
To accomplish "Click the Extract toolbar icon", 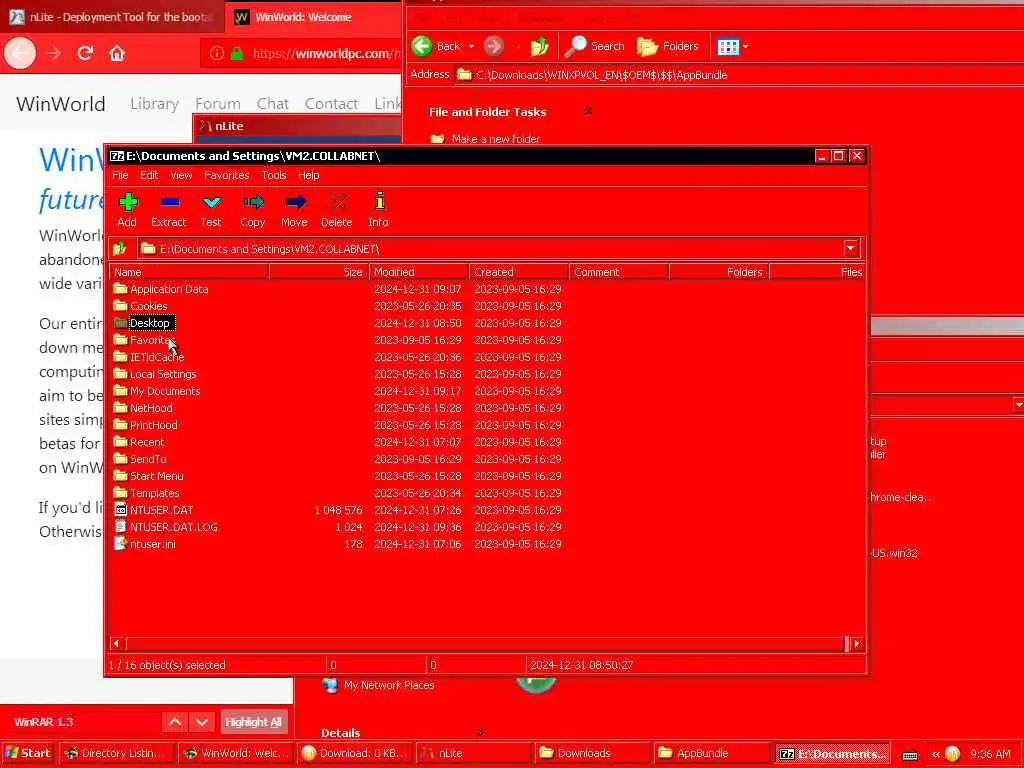I will (x=168, y=209).
